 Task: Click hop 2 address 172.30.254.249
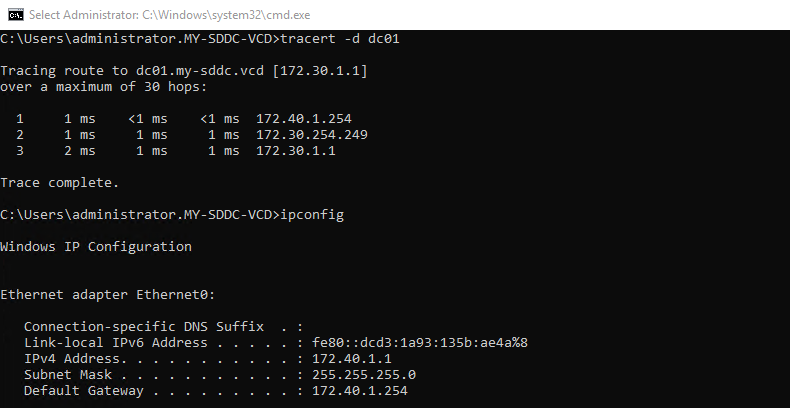[x=312, y=135]
